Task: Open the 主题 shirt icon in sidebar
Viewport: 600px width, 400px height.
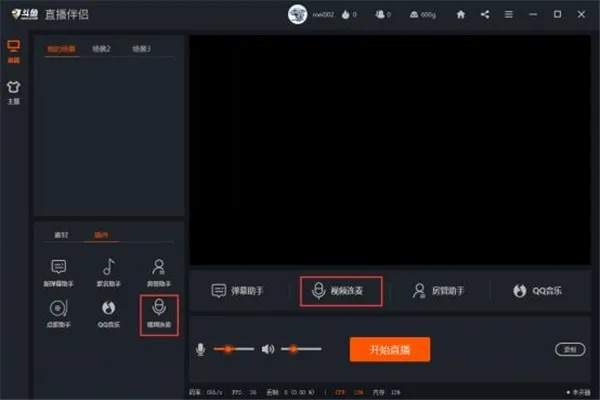Action: [x=13, y=91]
